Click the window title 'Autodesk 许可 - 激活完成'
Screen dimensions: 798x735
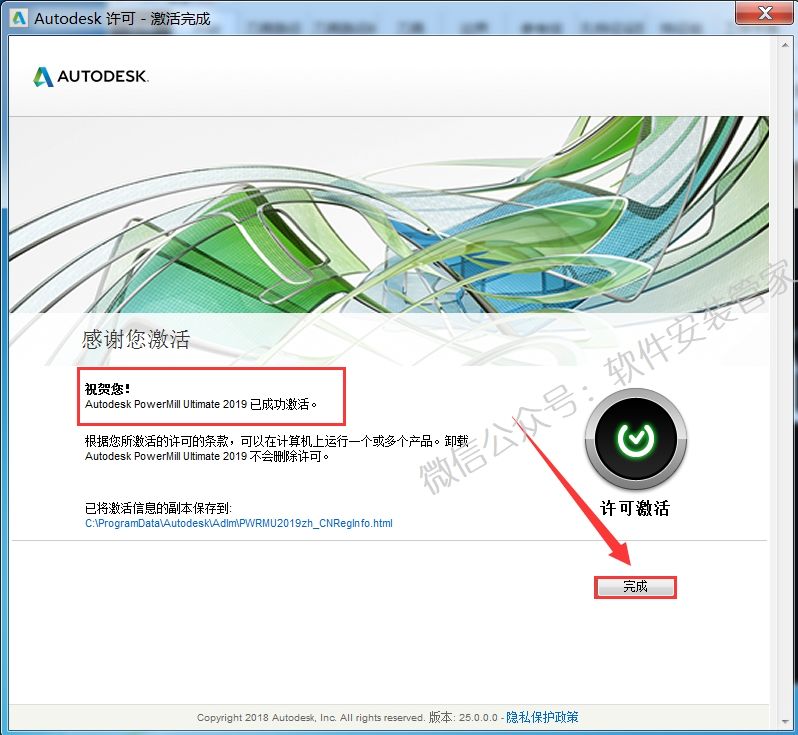[x=122, y=18]
